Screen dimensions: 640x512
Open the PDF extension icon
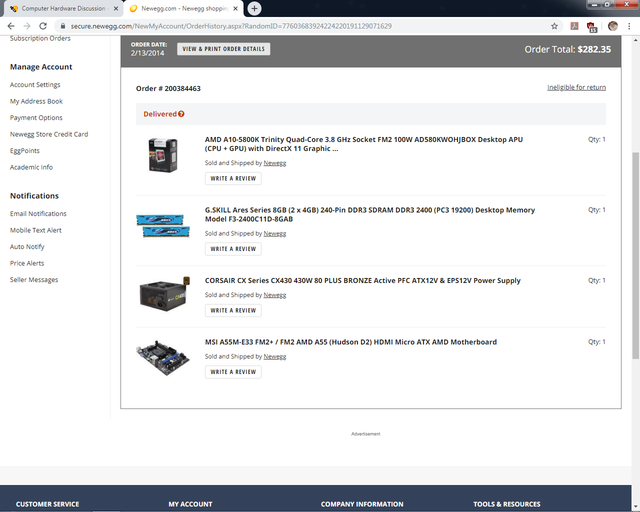[x=574, y=26]
